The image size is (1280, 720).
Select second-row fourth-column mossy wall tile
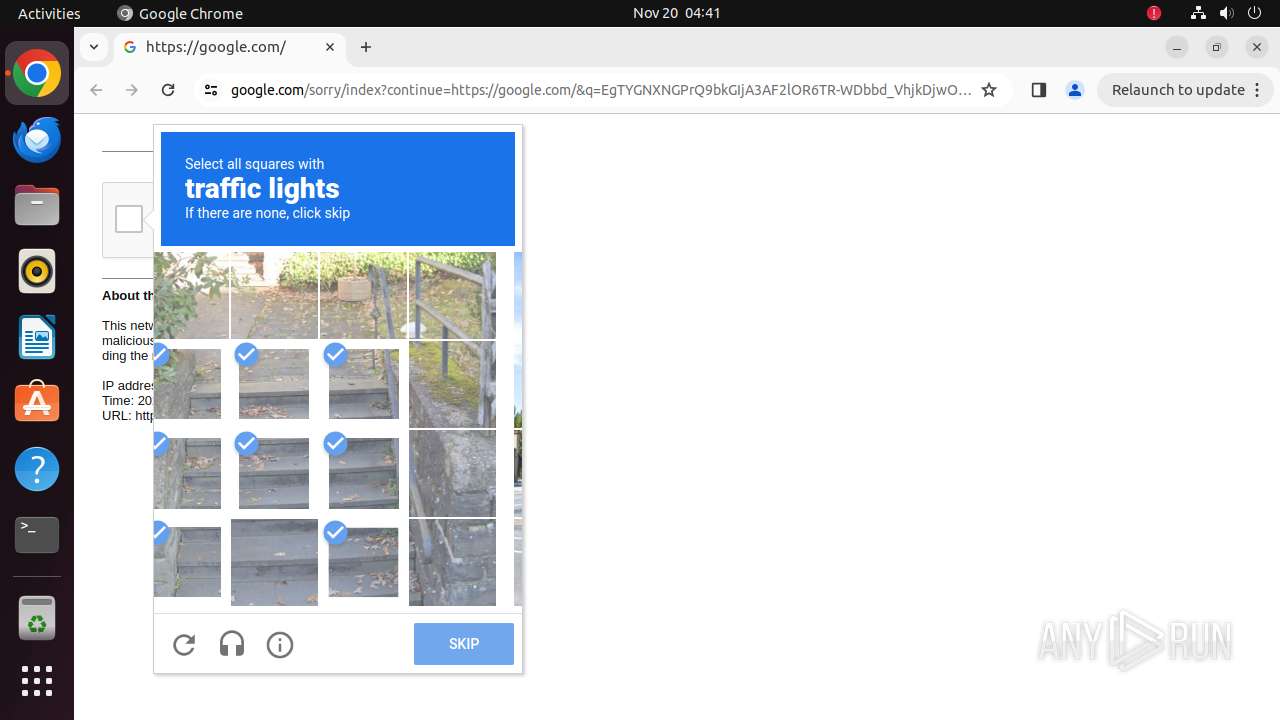(452, 384)
